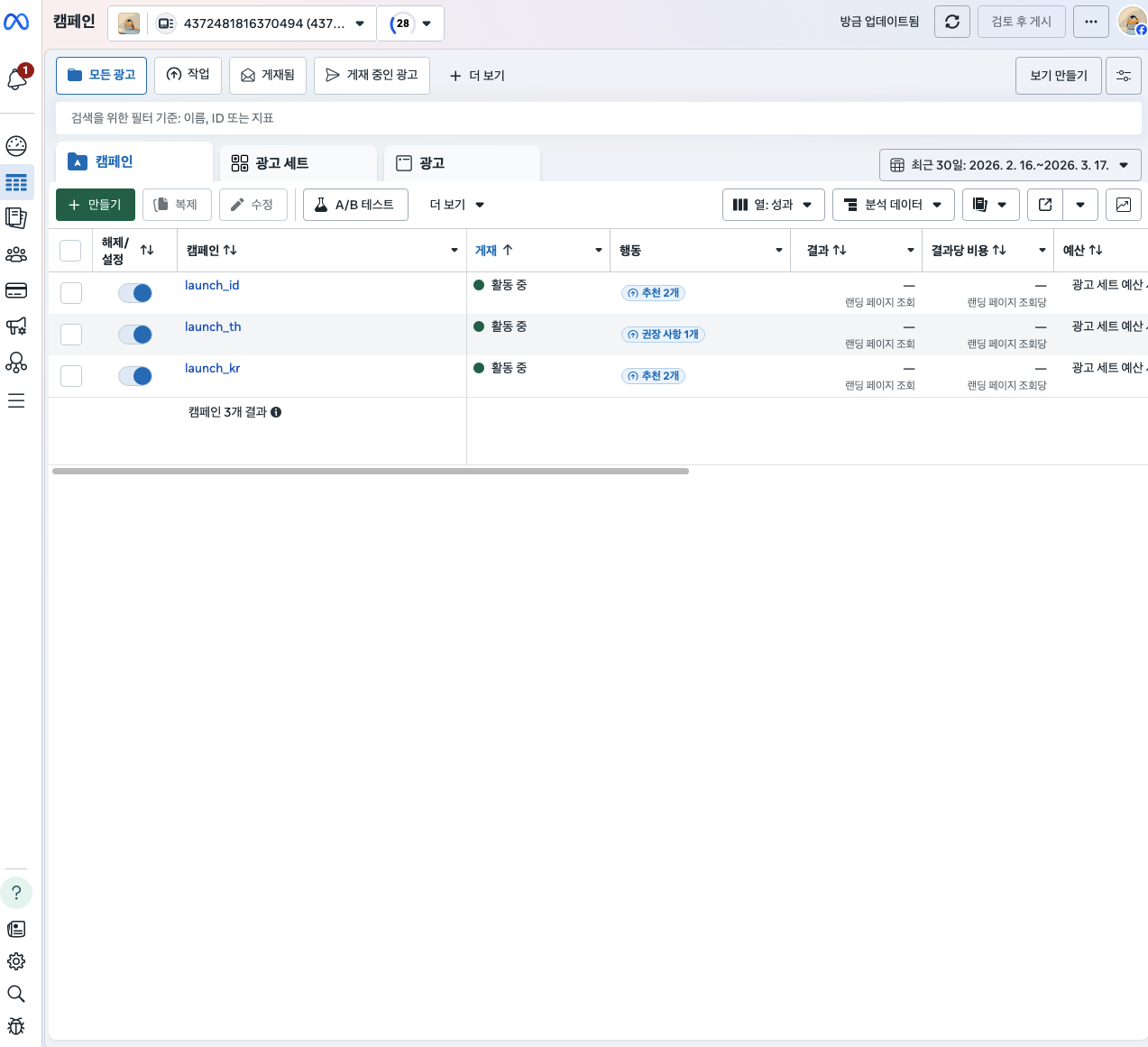Open the launch_th campaign link
The width and height of the screenshot is (1148, 1047).
[x=213, y=326]
